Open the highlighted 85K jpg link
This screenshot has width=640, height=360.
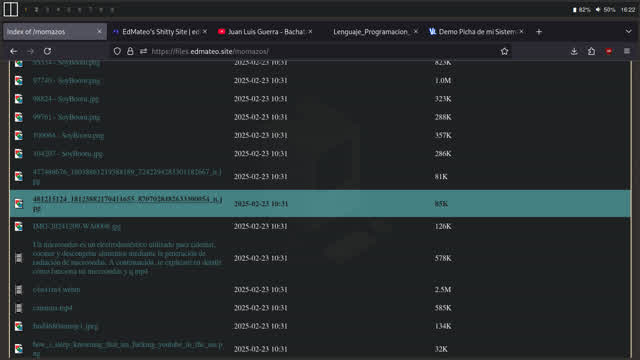[127, 204]
